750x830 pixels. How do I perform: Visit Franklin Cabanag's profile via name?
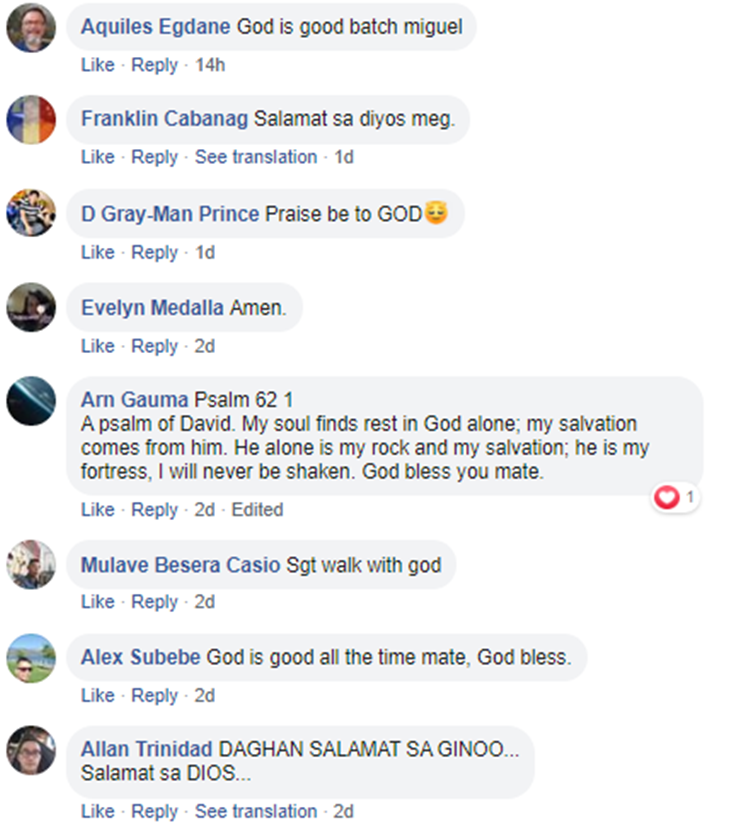pyautogui.click(x=164, y=119)
